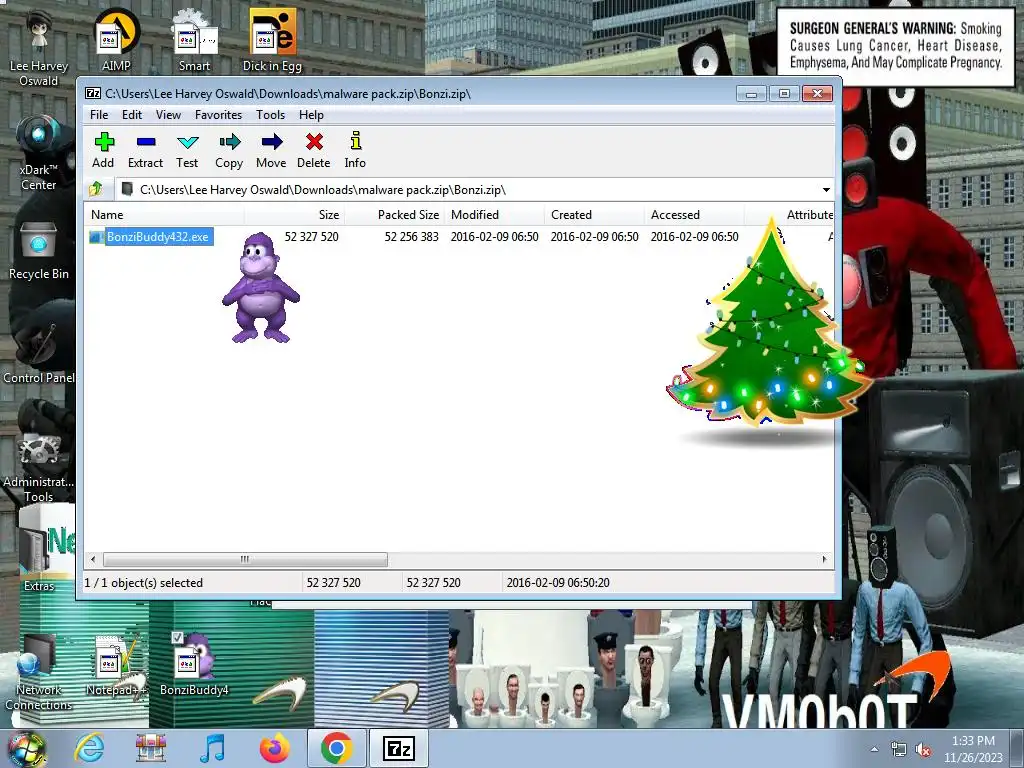The height and width of the screenshot is (768, 1024).
Task: Open the Favorites menu
Action: [218, 115]
